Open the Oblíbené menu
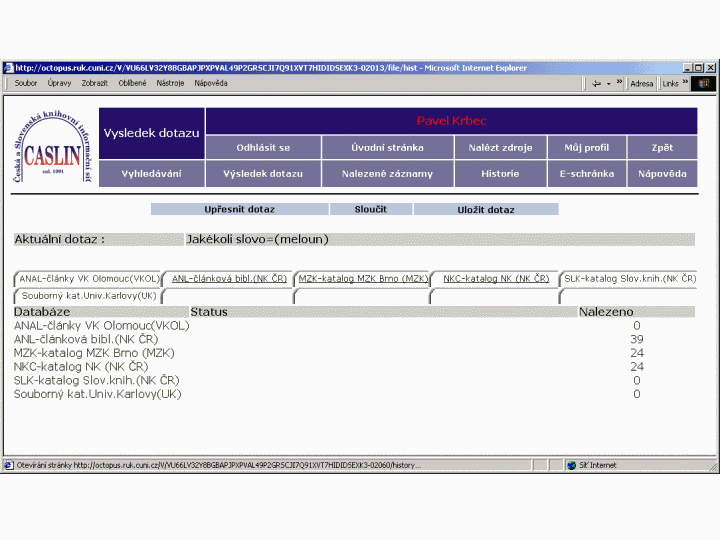The image size is (720, 540). (132, 83)
